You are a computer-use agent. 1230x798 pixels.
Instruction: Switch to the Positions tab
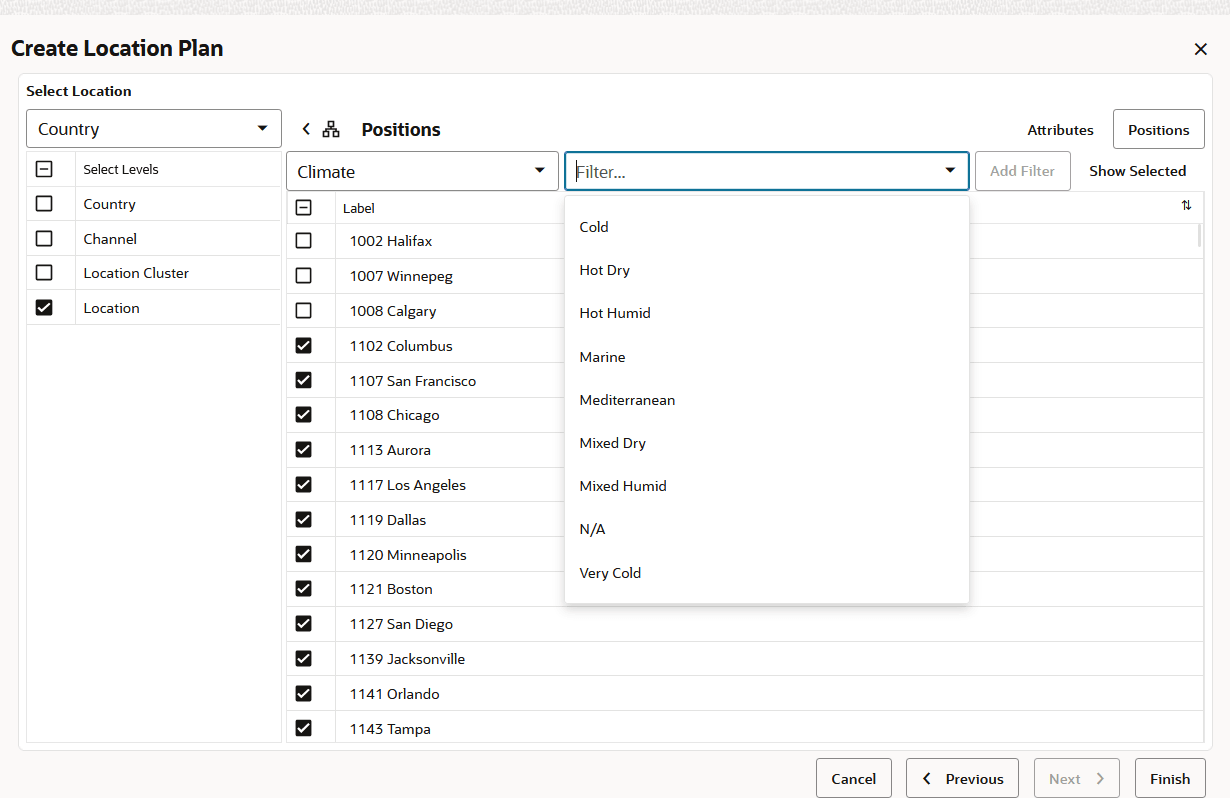pos(1158,129)
